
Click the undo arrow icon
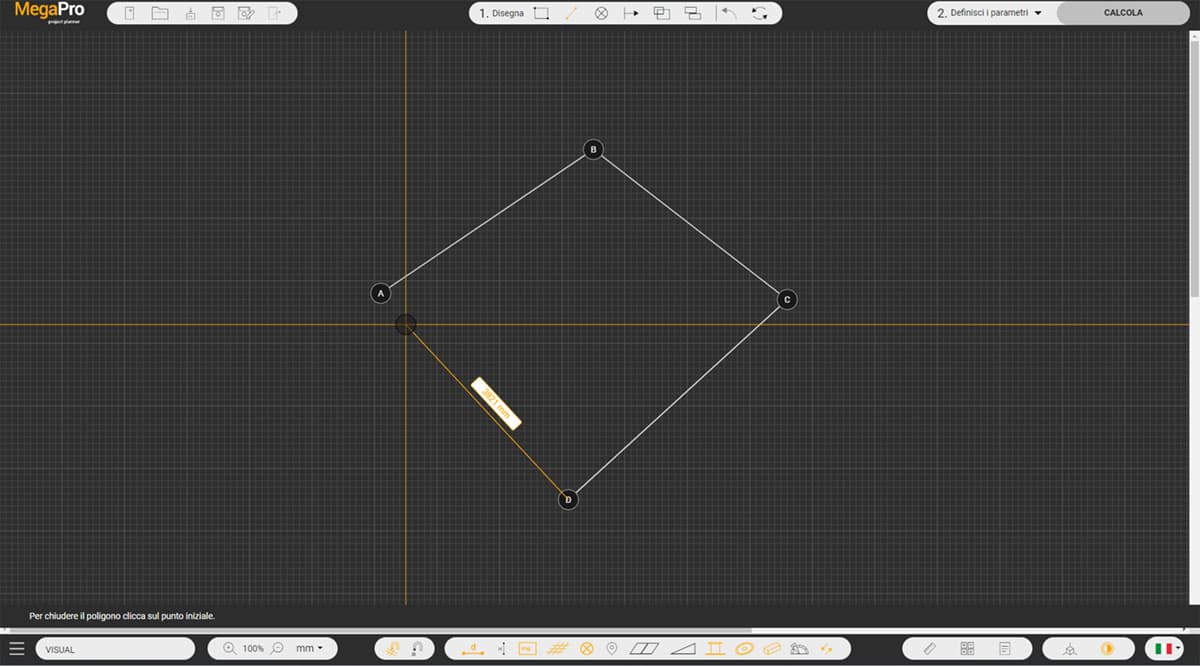(728, 14)
